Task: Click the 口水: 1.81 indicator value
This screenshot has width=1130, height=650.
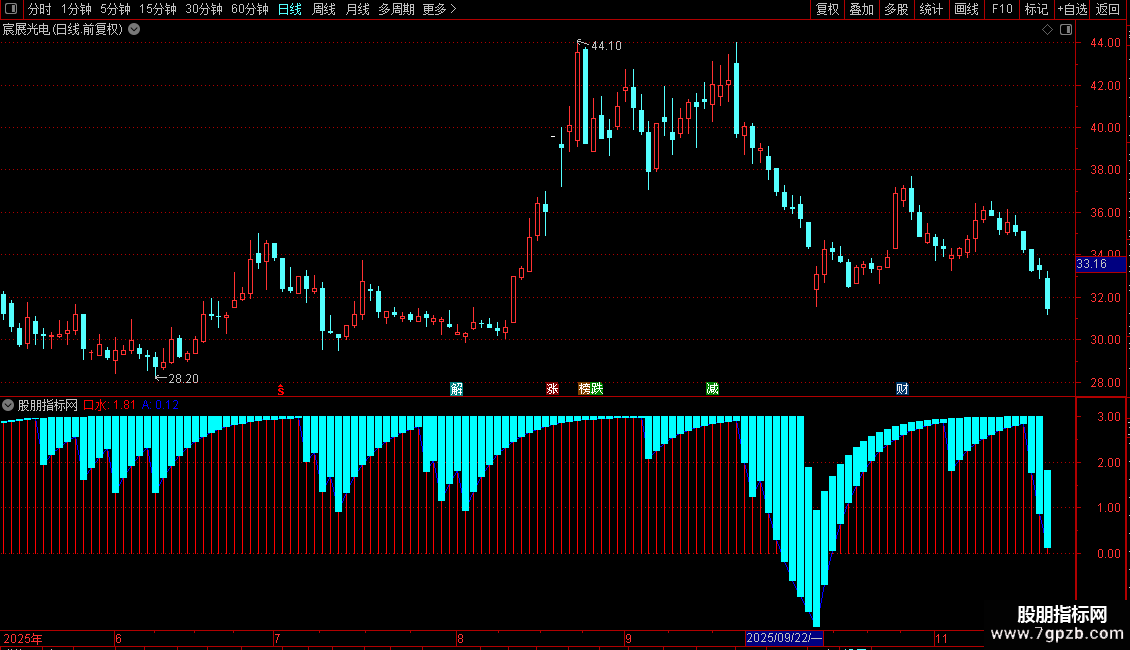Action: tap(110, 405)
